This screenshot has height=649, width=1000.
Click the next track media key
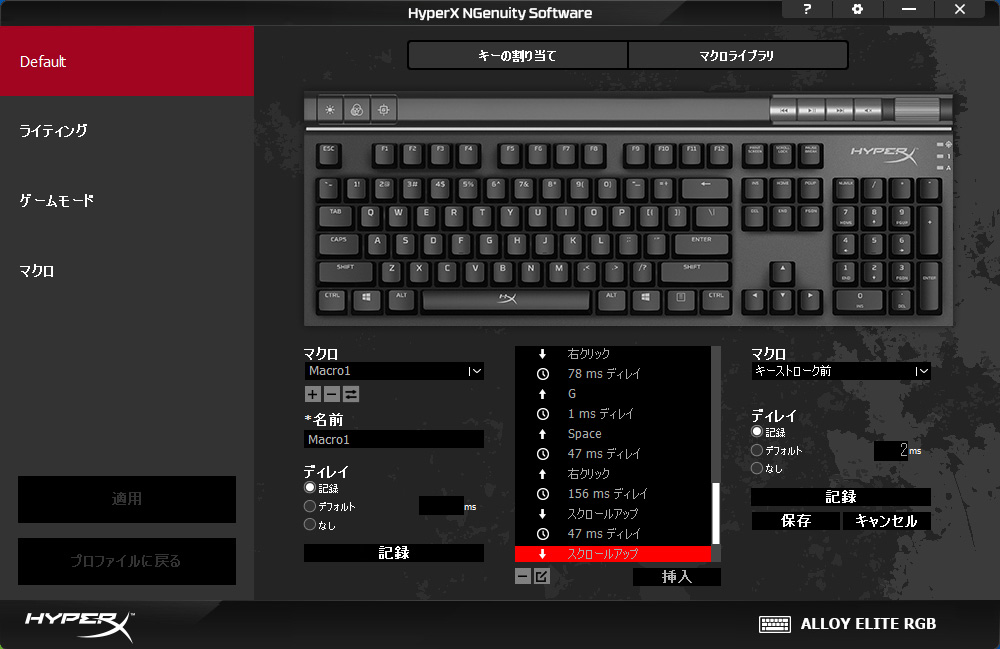839,110
